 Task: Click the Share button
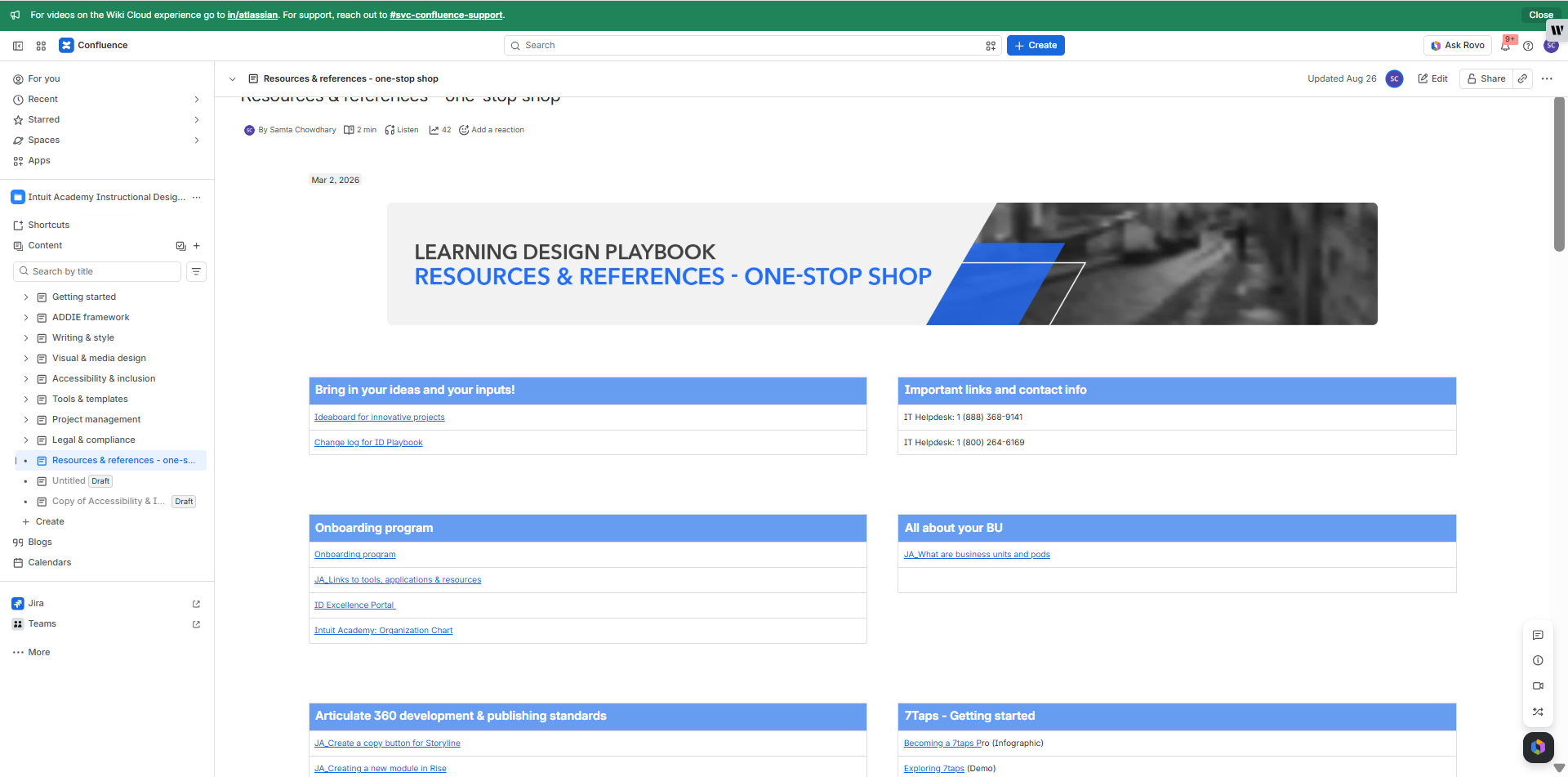coord(1486,78)
